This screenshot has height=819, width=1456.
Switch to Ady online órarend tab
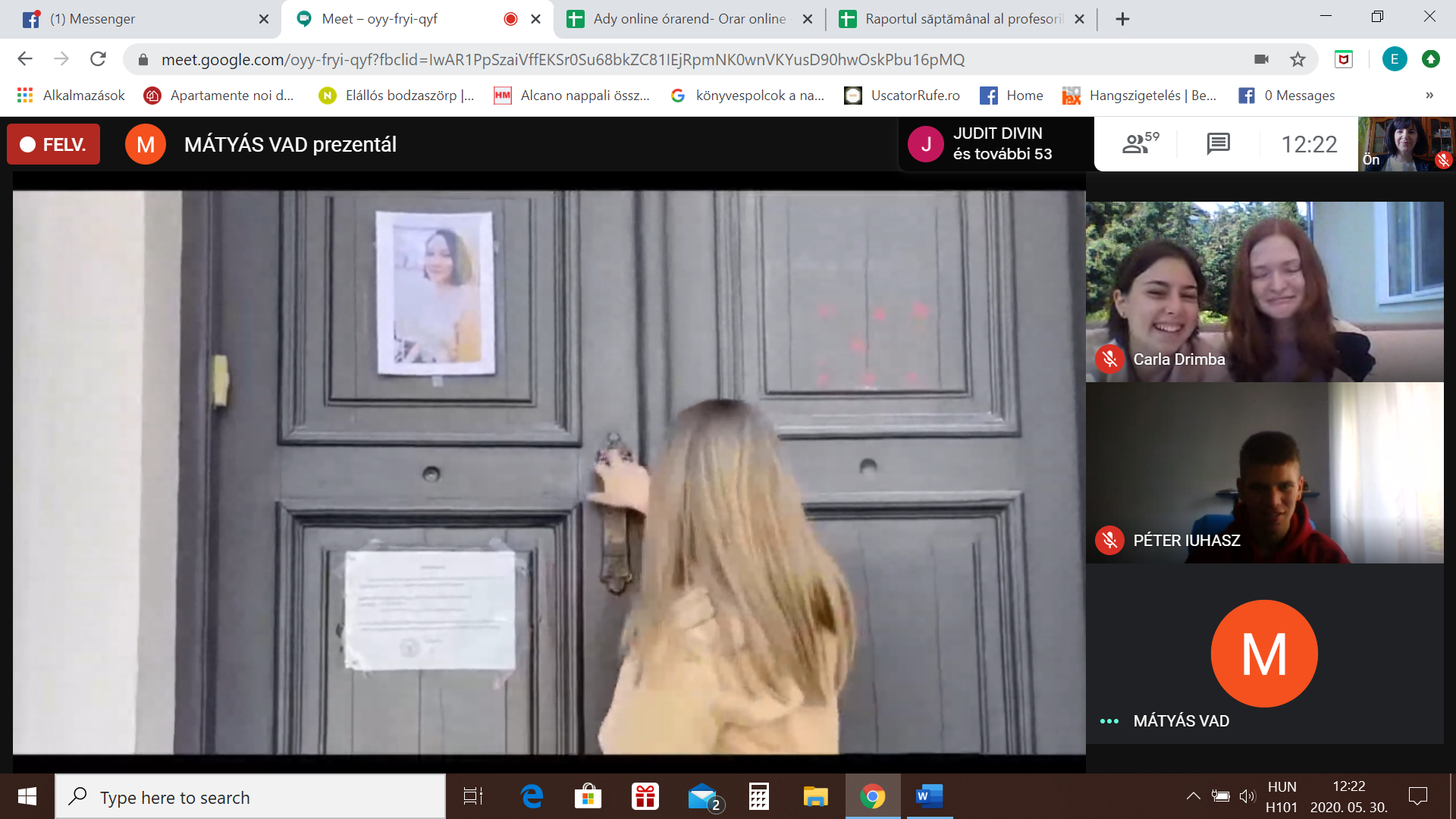pos(687,19)
